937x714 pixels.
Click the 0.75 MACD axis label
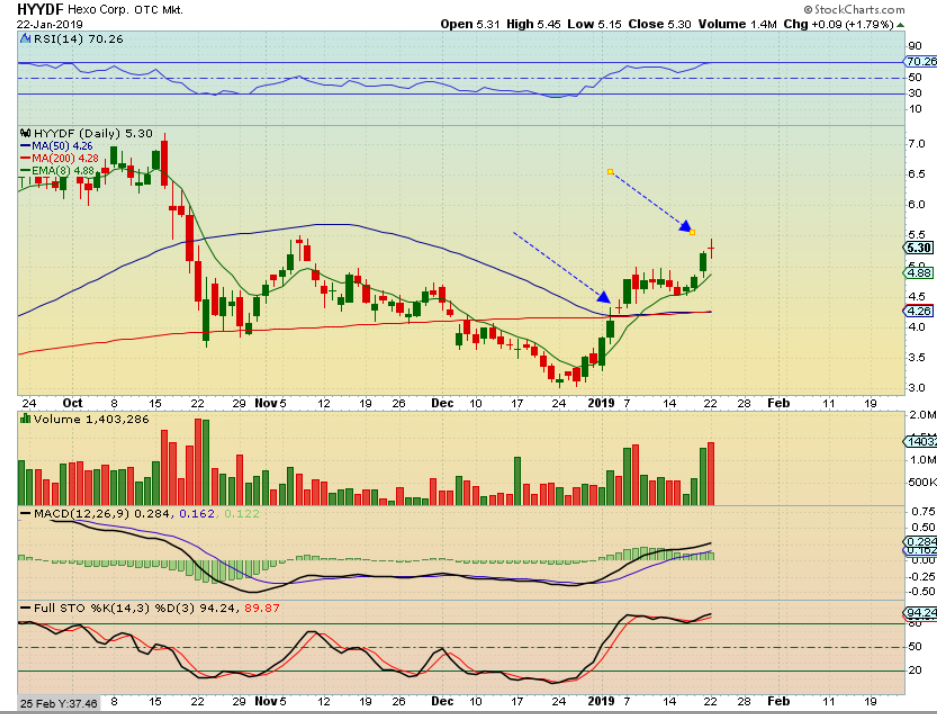[924, 511]
